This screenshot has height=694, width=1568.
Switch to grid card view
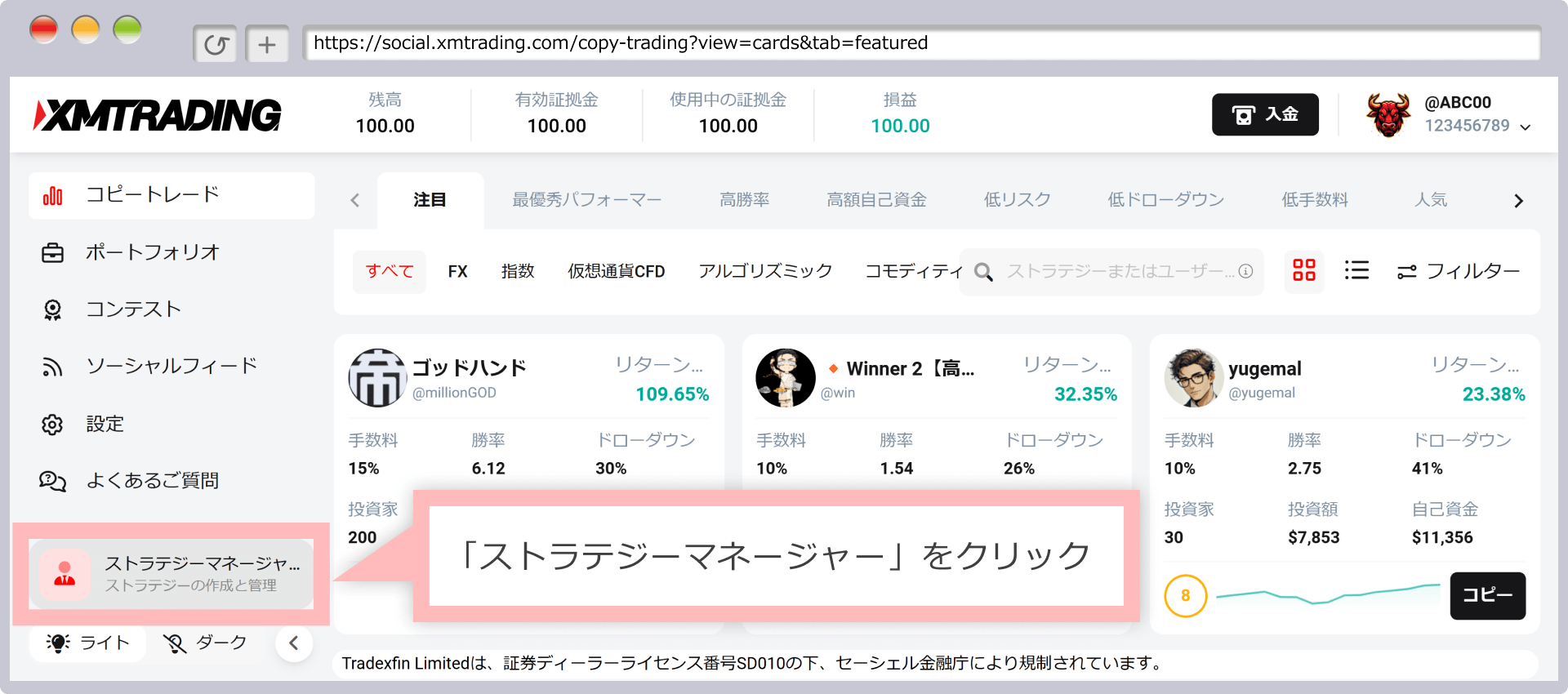(x=1304, y=270)
